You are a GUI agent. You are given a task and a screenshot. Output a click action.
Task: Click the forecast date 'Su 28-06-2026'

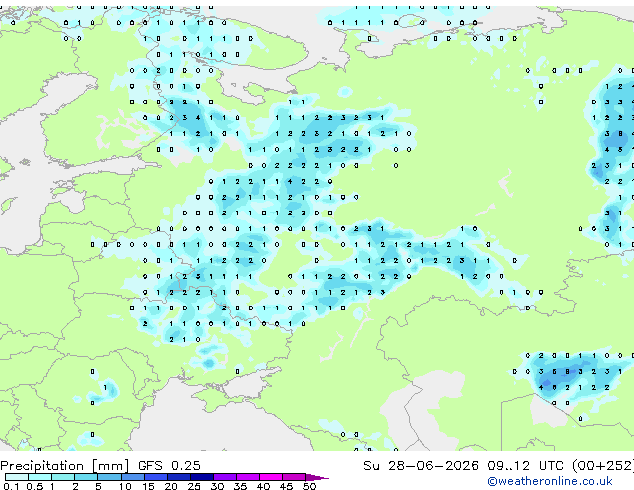(x=421, y=466)
